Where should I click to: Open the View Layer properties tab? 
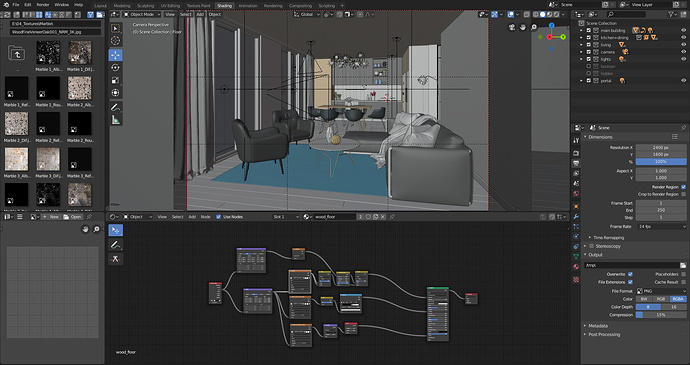coord(576,173)
